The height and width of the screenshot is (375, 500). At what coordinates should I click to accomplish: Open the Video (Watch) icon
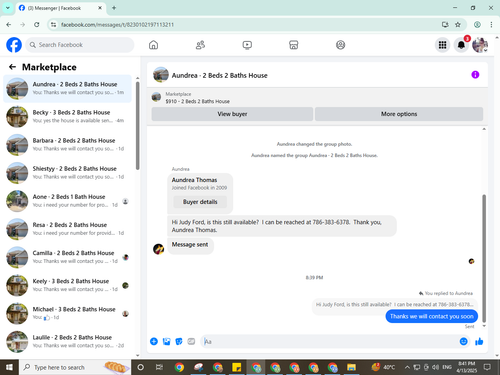247,45
